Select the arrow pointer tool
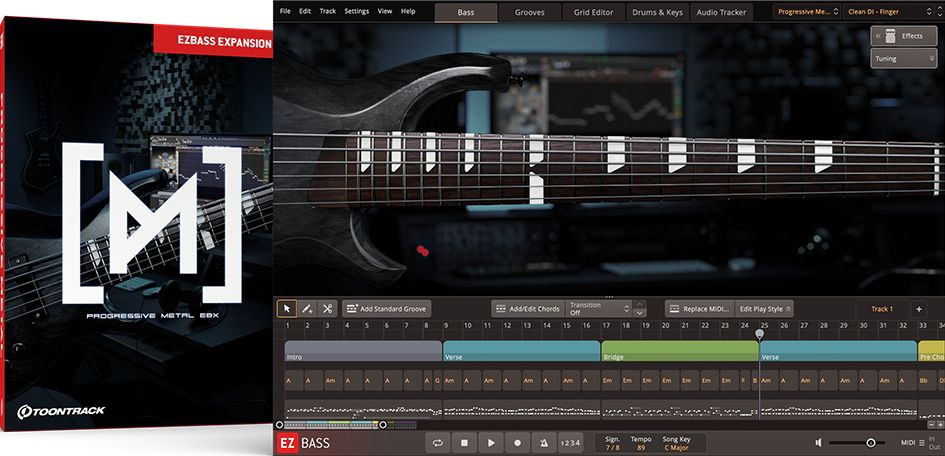This screenshot has width=945, height=456. point(287,308)
